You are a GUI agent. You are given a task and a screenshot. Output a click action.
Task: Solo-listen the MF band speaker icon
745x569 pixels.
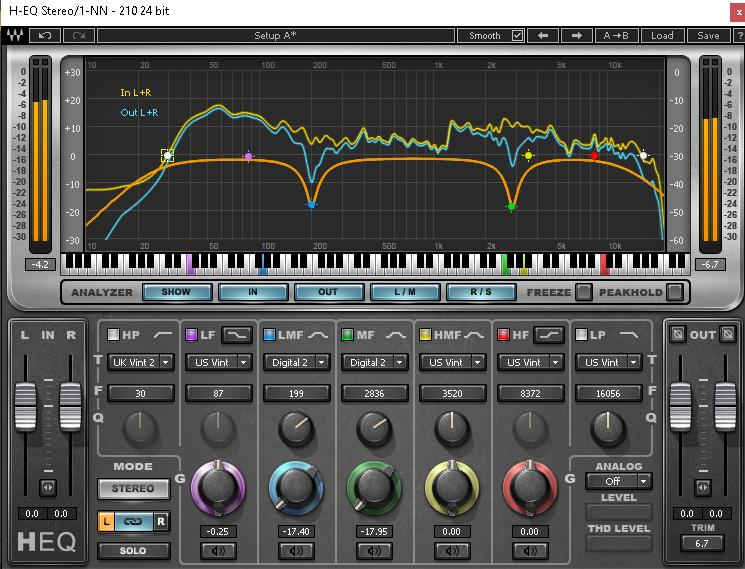click(x=374, y=551)
